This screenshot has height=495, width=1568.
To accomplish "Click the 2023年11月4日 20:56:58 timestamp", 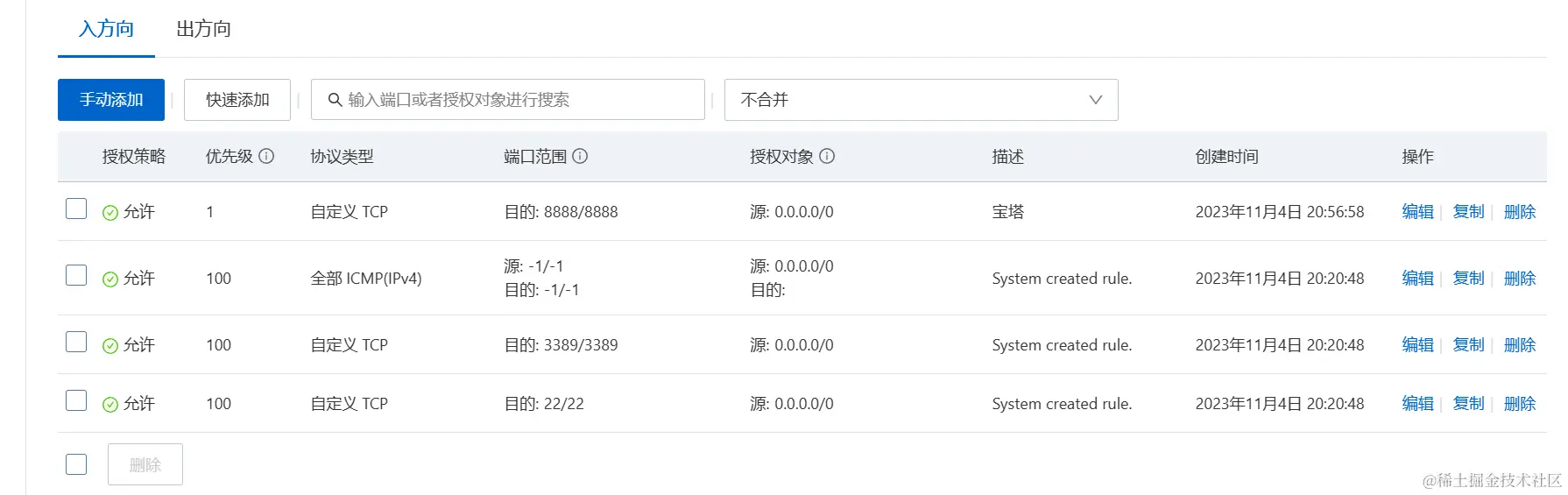I will [x=1280, y=212].
